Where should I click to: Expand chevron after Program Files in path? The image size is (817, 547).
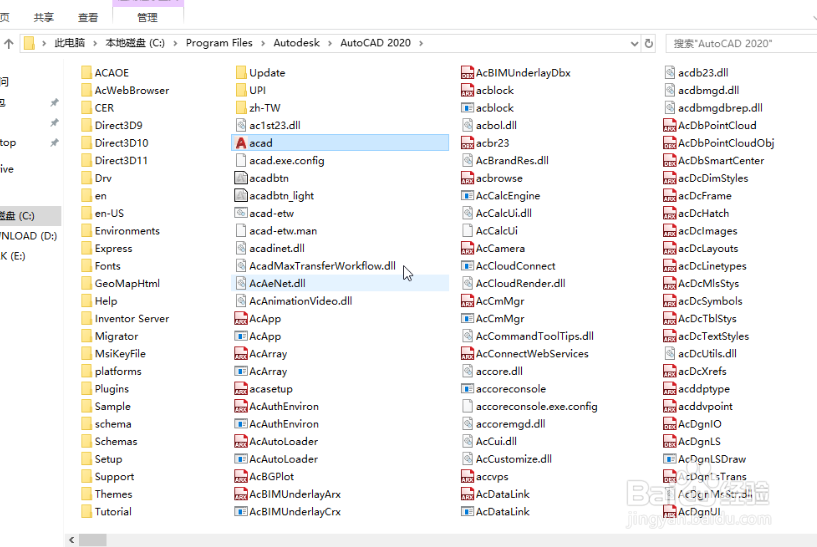coord(263,43)
